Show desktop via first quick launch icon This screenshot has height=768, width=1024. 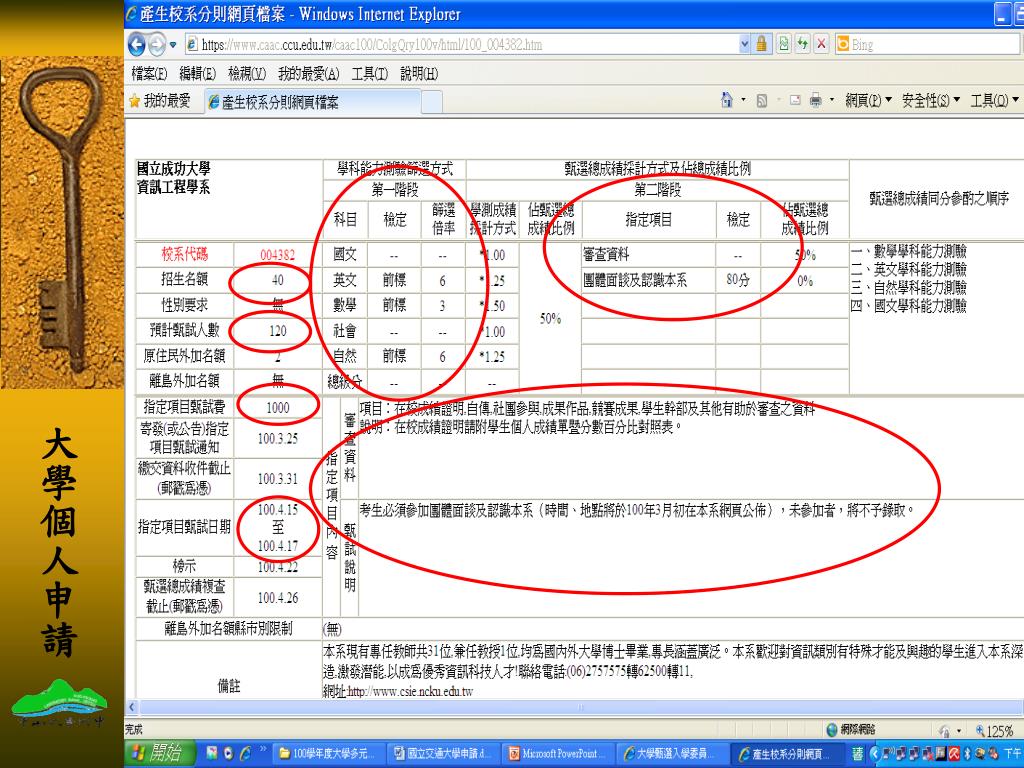click(x=212, y=753)
